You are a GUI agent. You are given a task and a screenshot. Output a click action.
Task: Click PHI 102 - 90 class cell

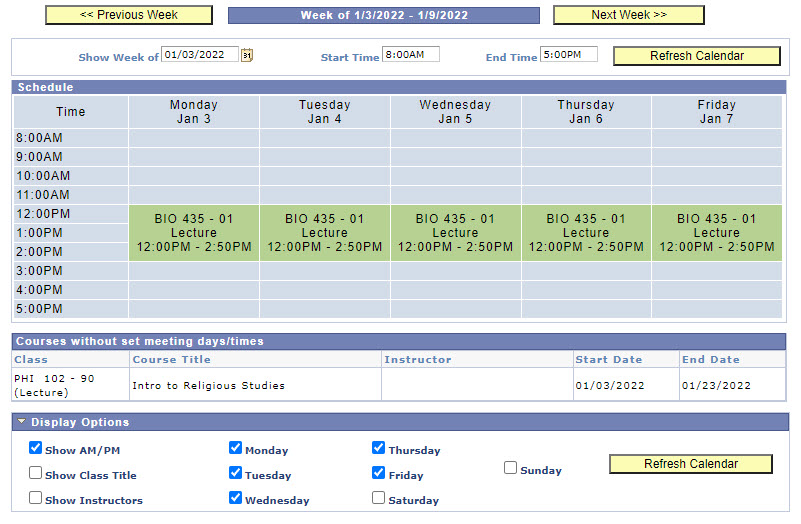70,385
